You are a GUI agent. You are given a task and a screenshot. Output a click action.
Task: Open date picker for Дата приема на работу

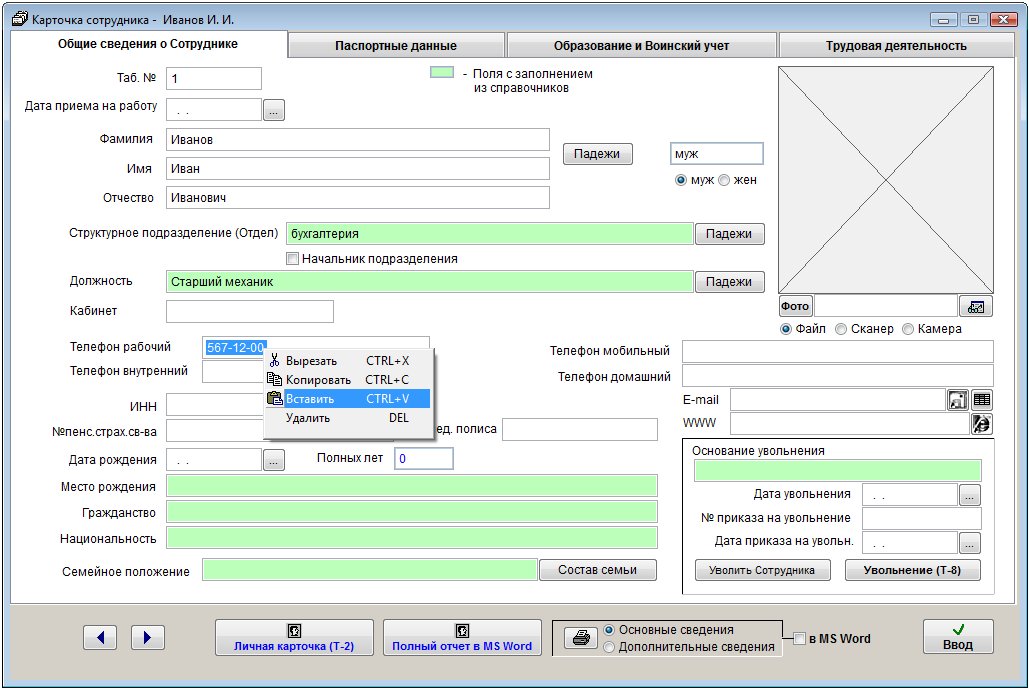(274, 110)
